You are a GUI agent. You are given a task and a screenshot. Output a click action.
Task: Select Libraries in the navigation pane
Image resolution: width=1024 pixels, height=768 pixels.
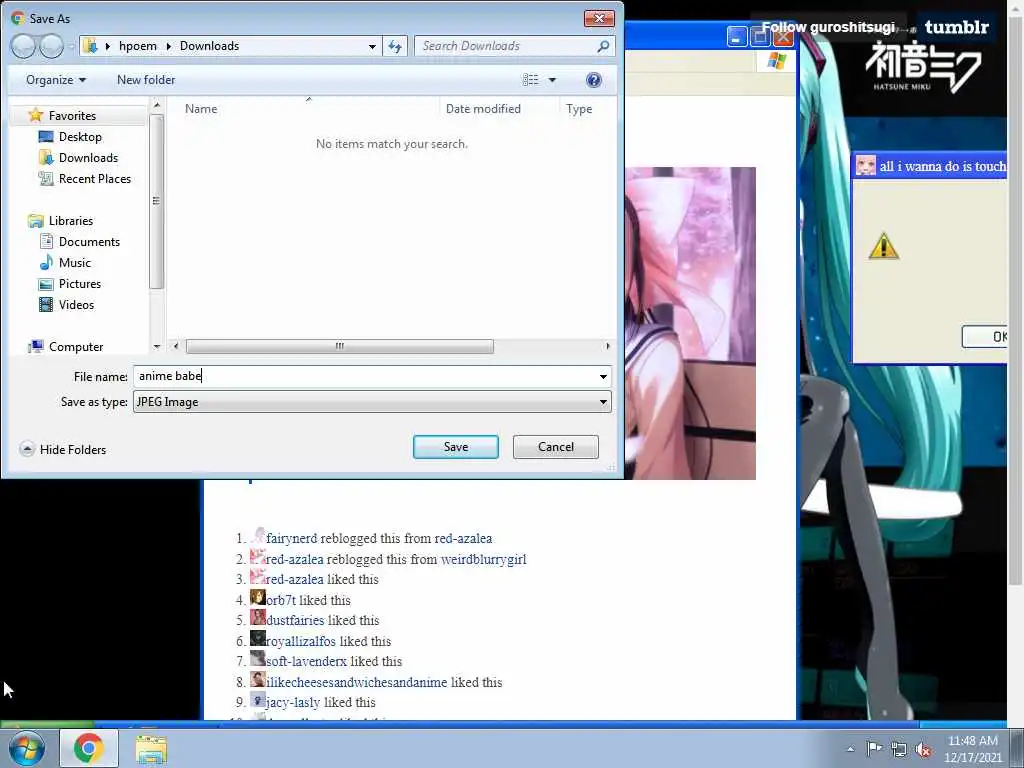[71, 221]
